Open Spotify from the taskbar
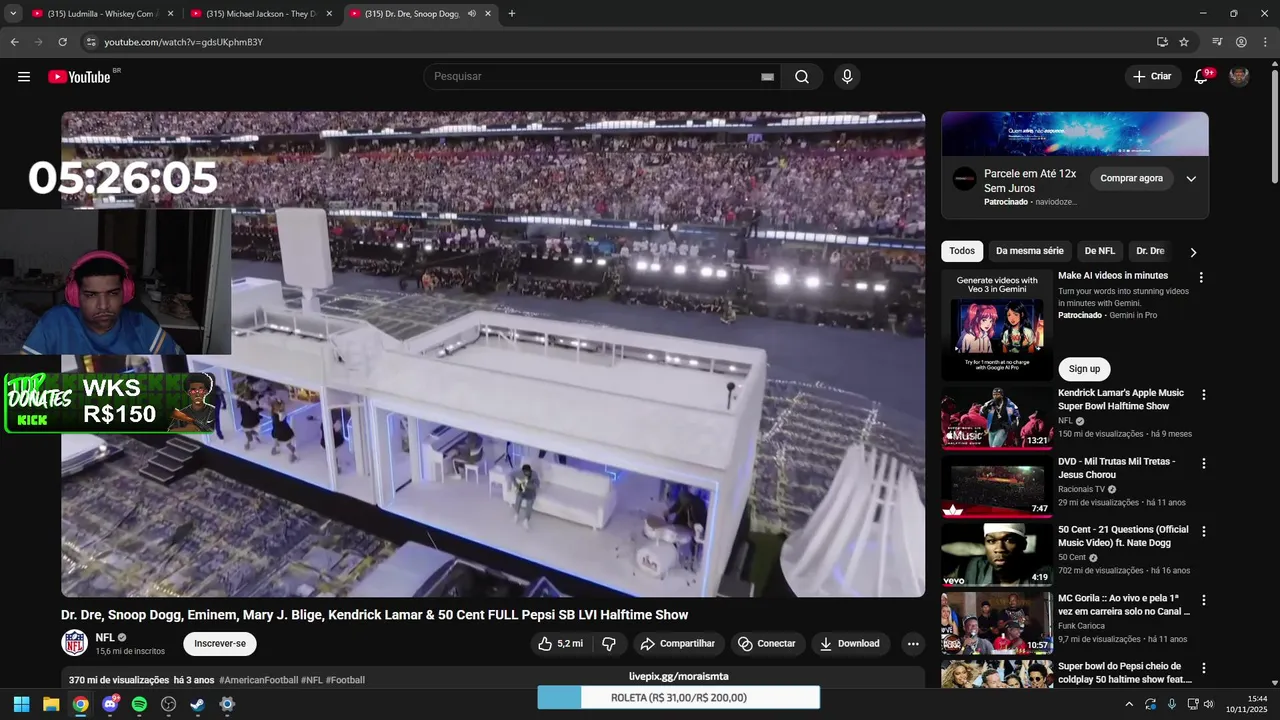Screen dimensions: 1280x720 pyautogui.click(x=139, y=704)
